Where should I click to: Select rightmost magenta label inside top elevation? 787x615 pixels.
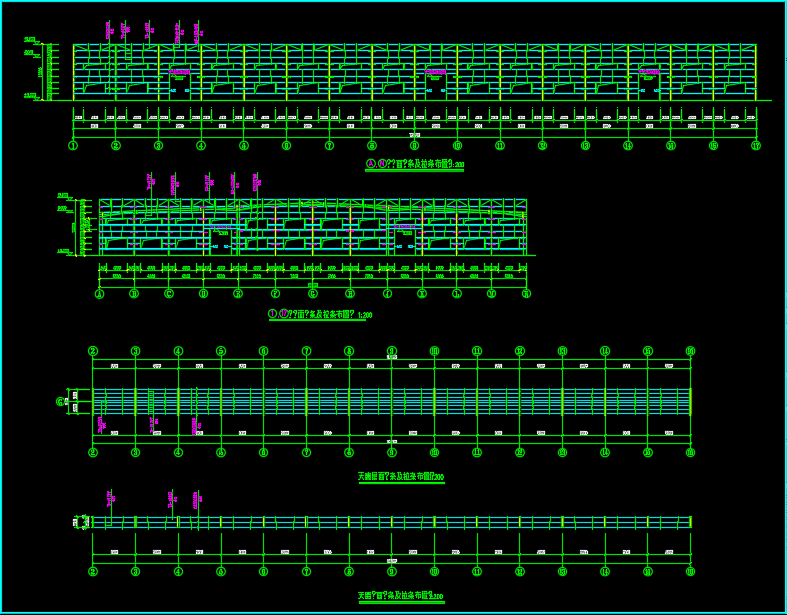tap(649, 72)
